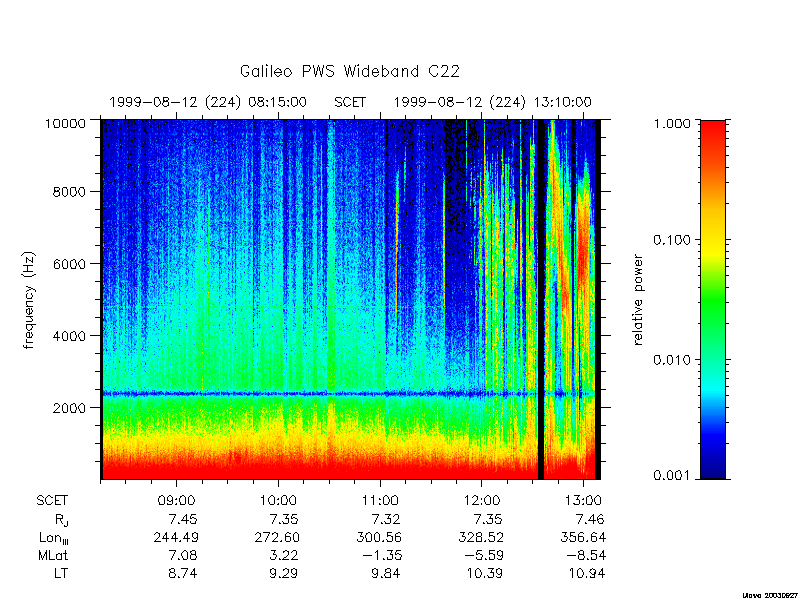Click the longitude value 272.60

(278, 537)
